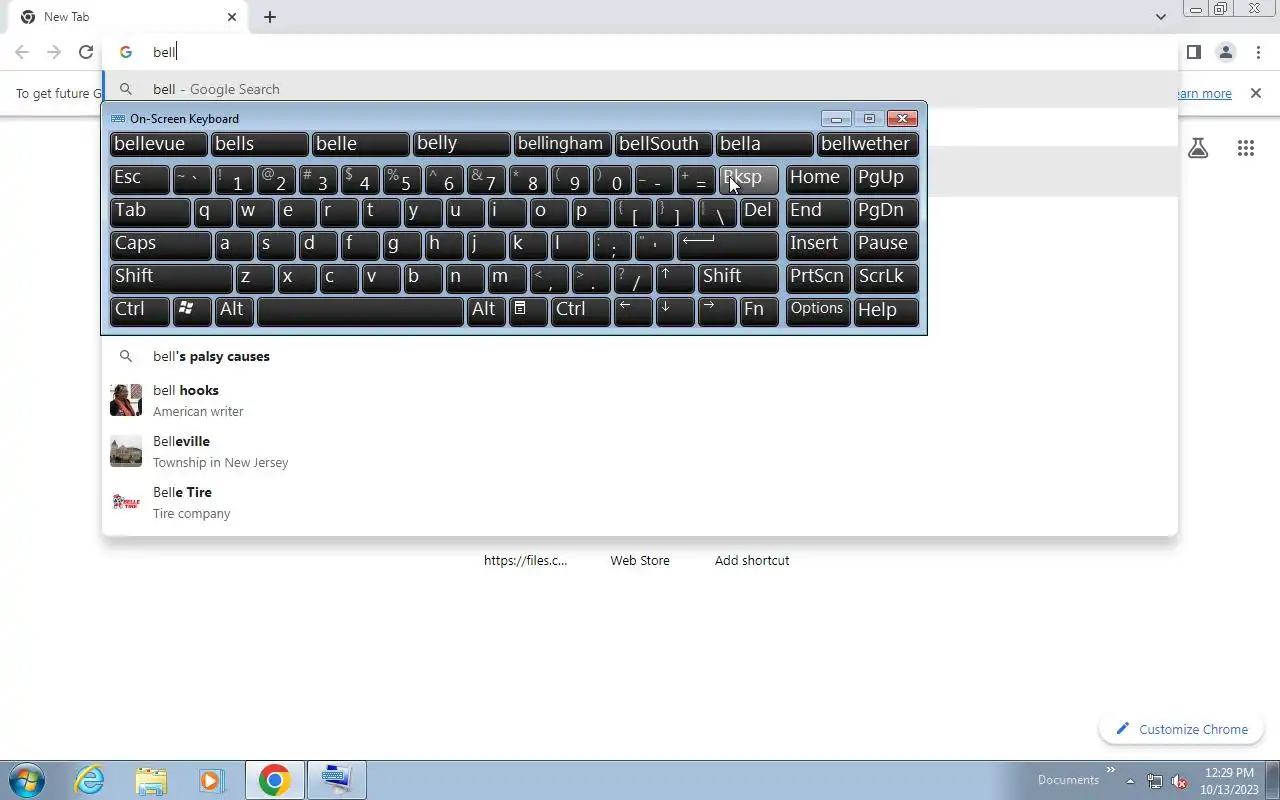This screenshot has height=800, width=1280.
Task: Open Windows Media Player taskbar icon
Action: coord(211,780)
